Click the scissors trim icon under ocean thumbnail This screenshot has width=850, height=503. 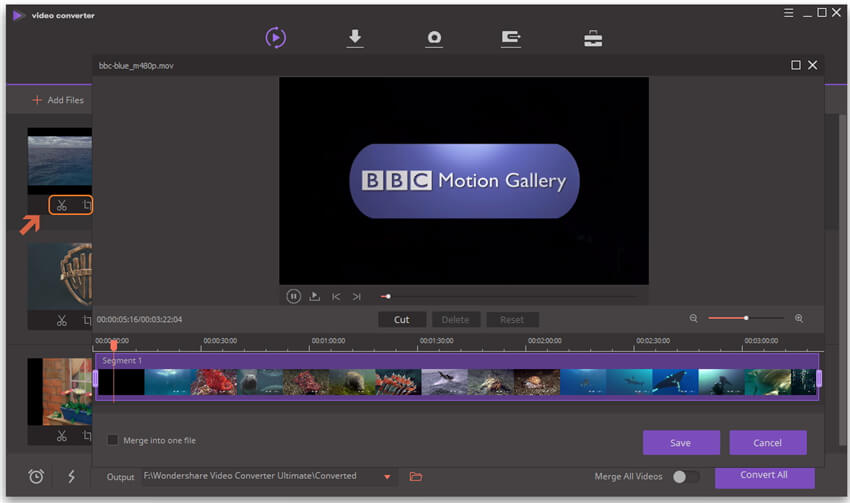click(x=62, y=205)
